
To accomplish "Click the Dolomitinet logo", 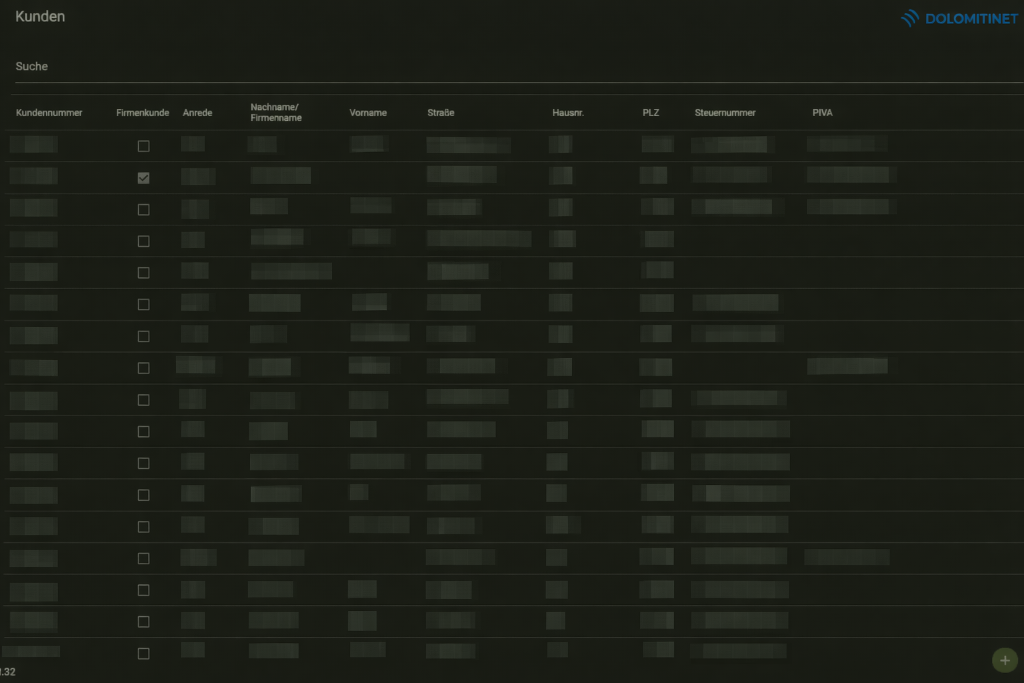I will (x=959, y=18).
